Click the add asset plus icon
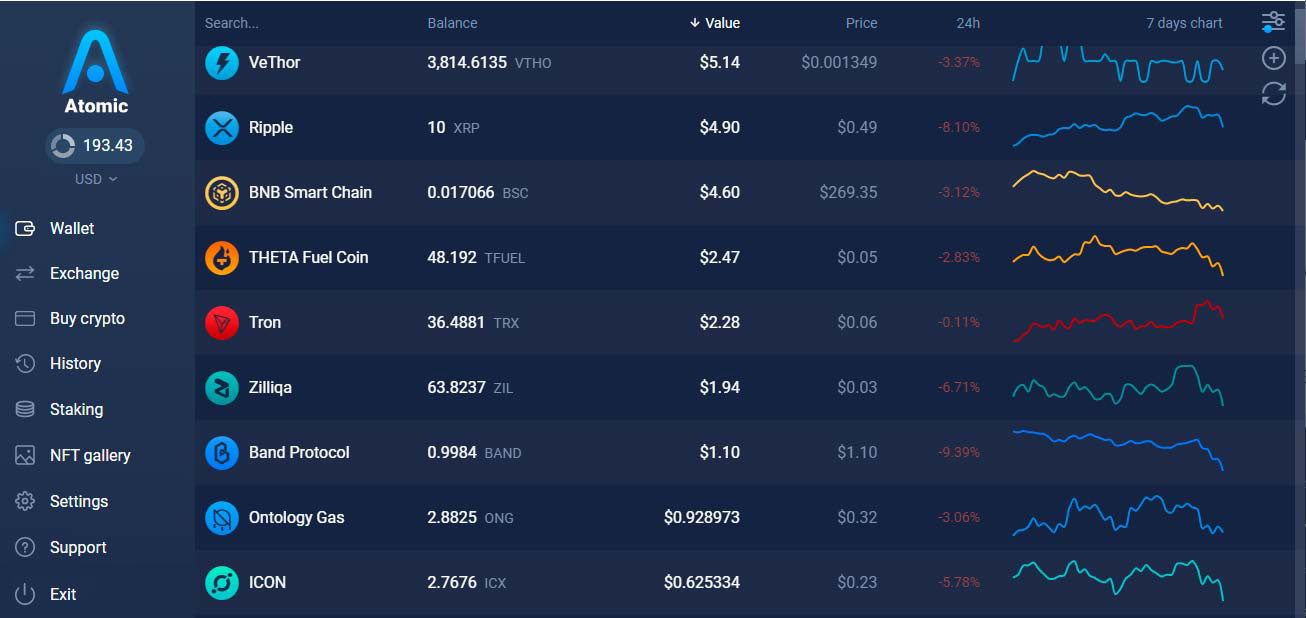This screenshot has width=1306, height=618. click(x=1273, y=57)
